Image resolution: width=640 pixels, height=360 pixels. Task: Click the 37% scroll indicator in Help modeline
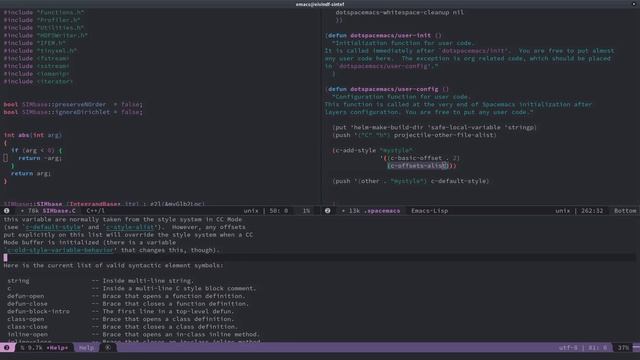[x=623, y=348]
